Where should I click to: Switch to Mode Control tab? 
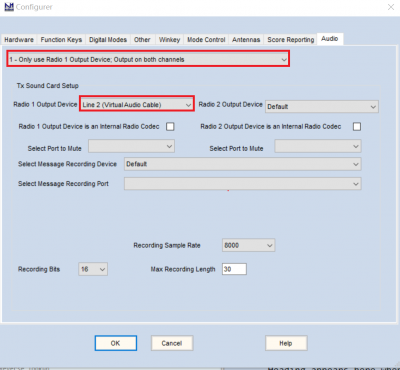click(x=206, y=40)
